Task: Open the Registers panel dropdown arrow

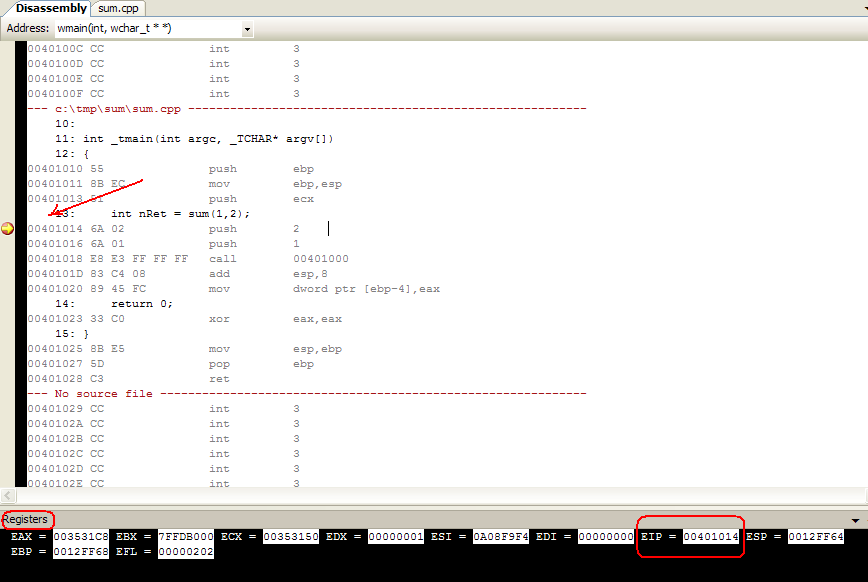Action: pos(855,521)
